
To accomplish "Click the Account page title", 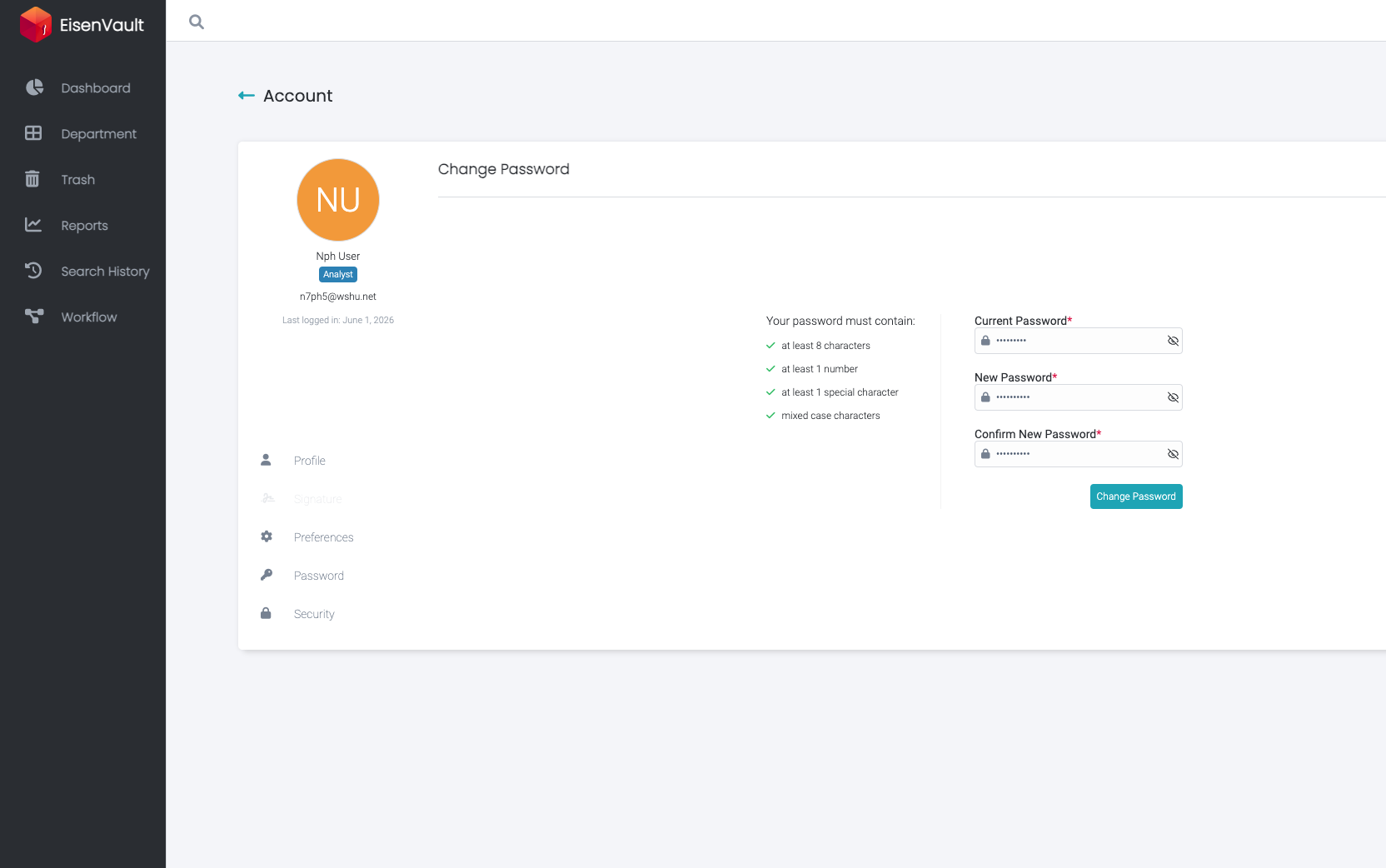I will (x=298, y=96).
